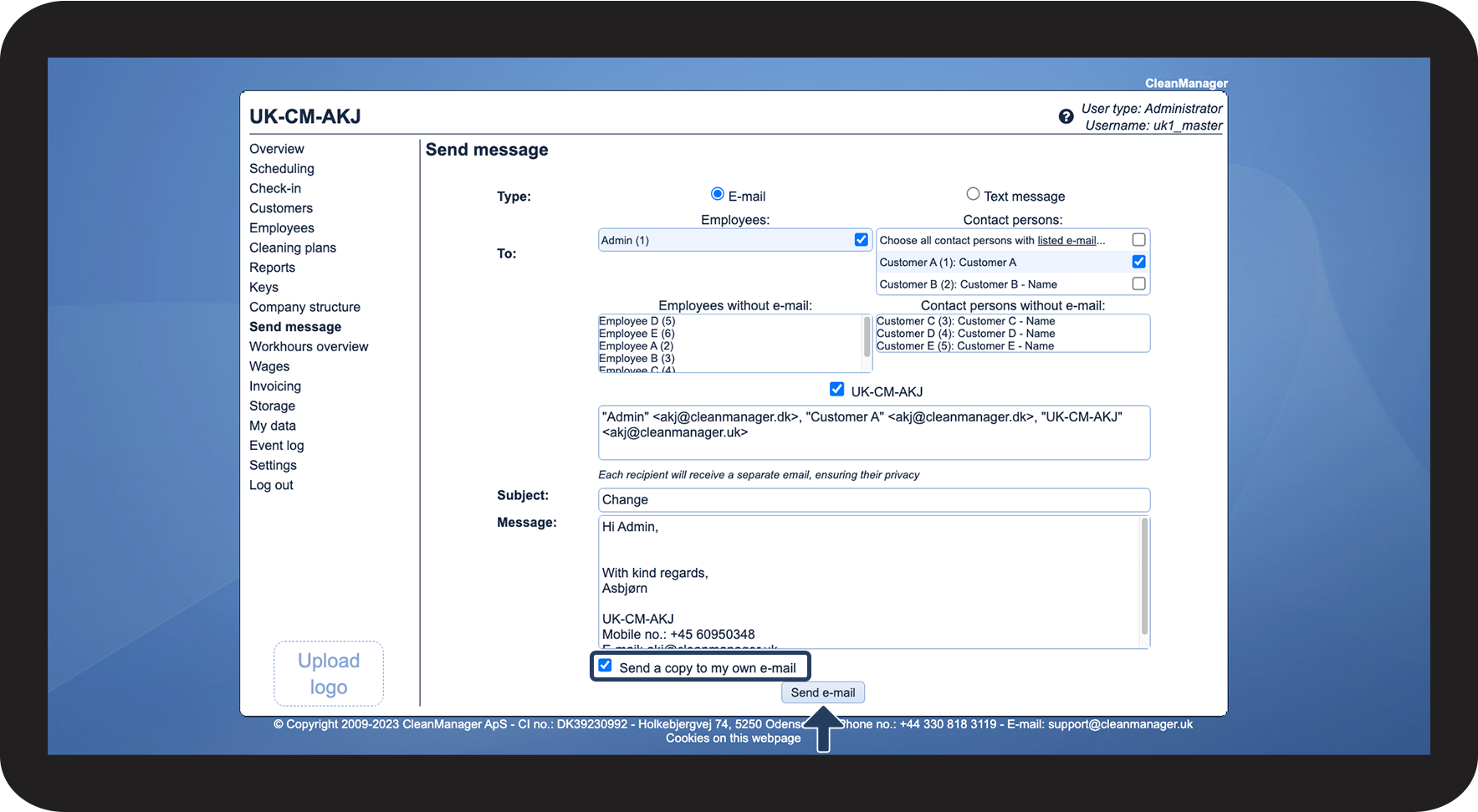This screenshot has height=812, width=1478.
Task: Open the Wages page
Action: pyautogui.click(x=269, y=366)
